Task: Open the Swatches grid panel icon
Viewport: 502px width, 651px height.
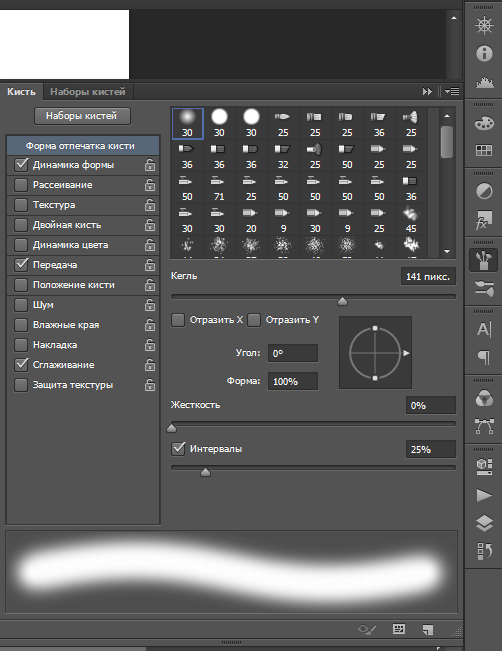Action: tap(484, 150)
